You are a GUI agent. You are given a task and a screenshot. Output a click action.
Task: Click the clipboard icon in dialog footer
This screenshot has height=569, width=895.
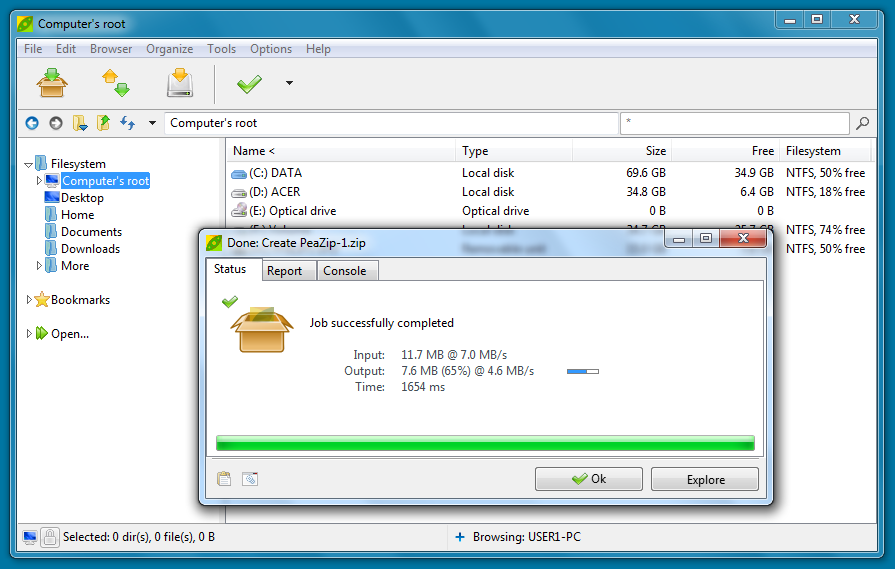pyautogui.click(x=224, y=479)
